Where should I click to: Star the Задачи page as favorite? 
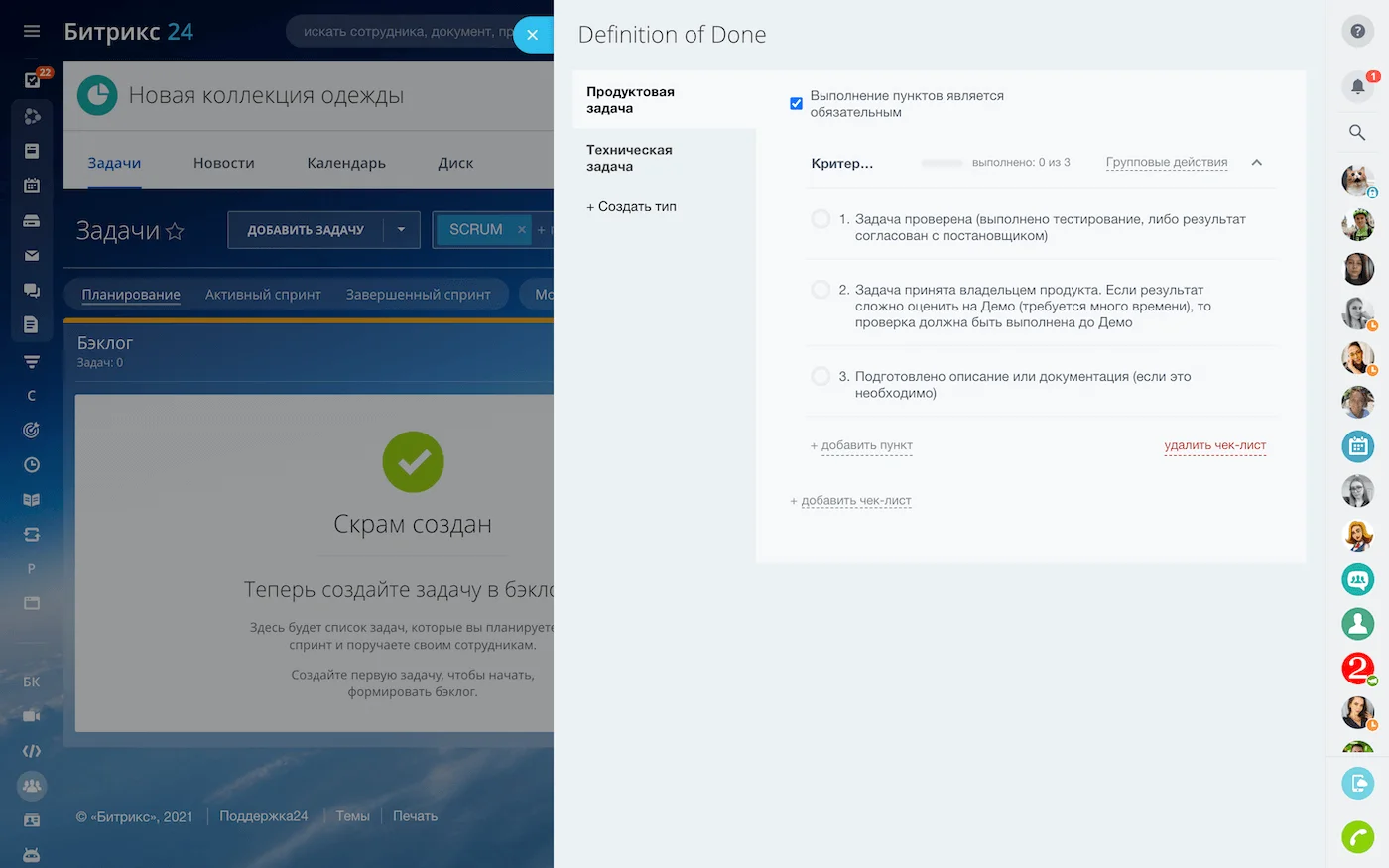175,231
